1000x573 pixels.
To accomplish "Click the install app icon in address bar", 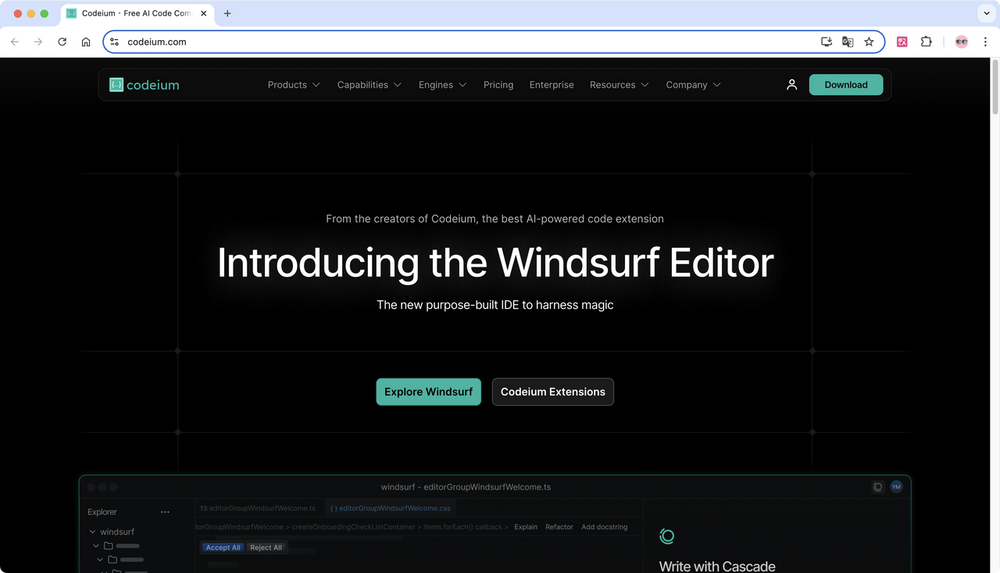I will tap(826, 42).
